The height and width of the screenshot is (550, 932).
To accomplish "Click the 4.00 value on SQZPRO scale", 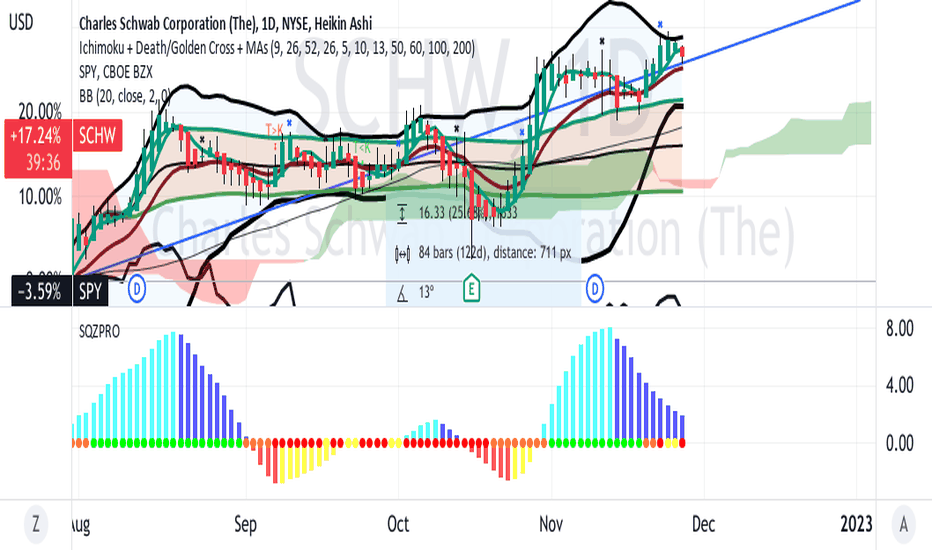I will click(x=899, y=385).
